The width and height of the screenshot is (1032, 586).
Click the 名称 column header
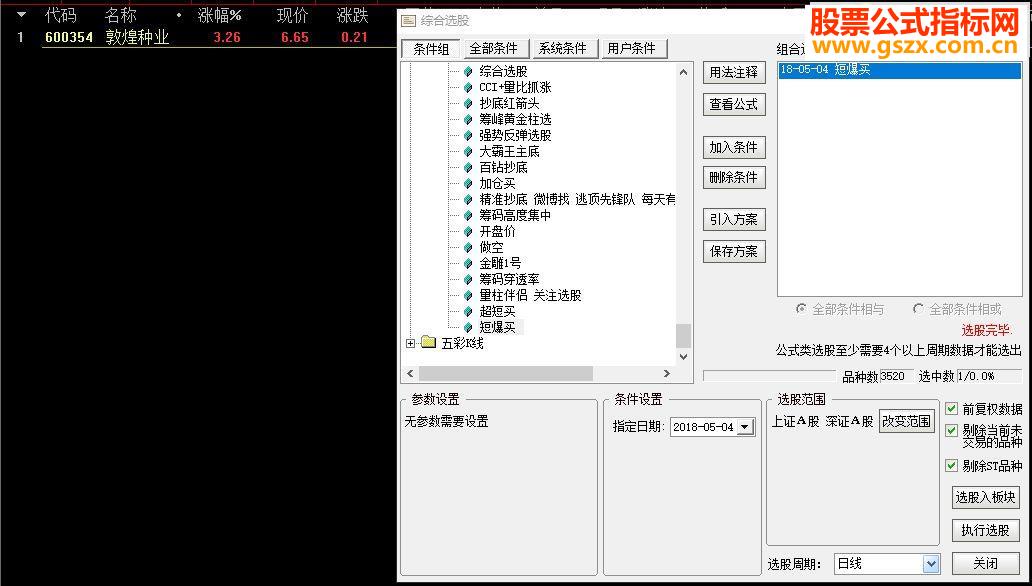point(120,15)
